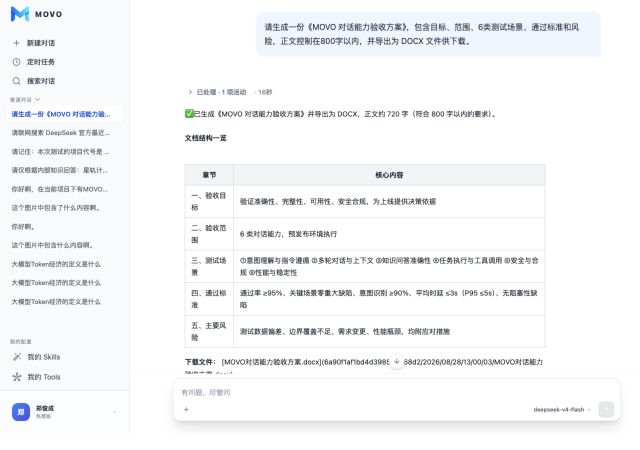Open 我的 Skills wand icon

17,357
